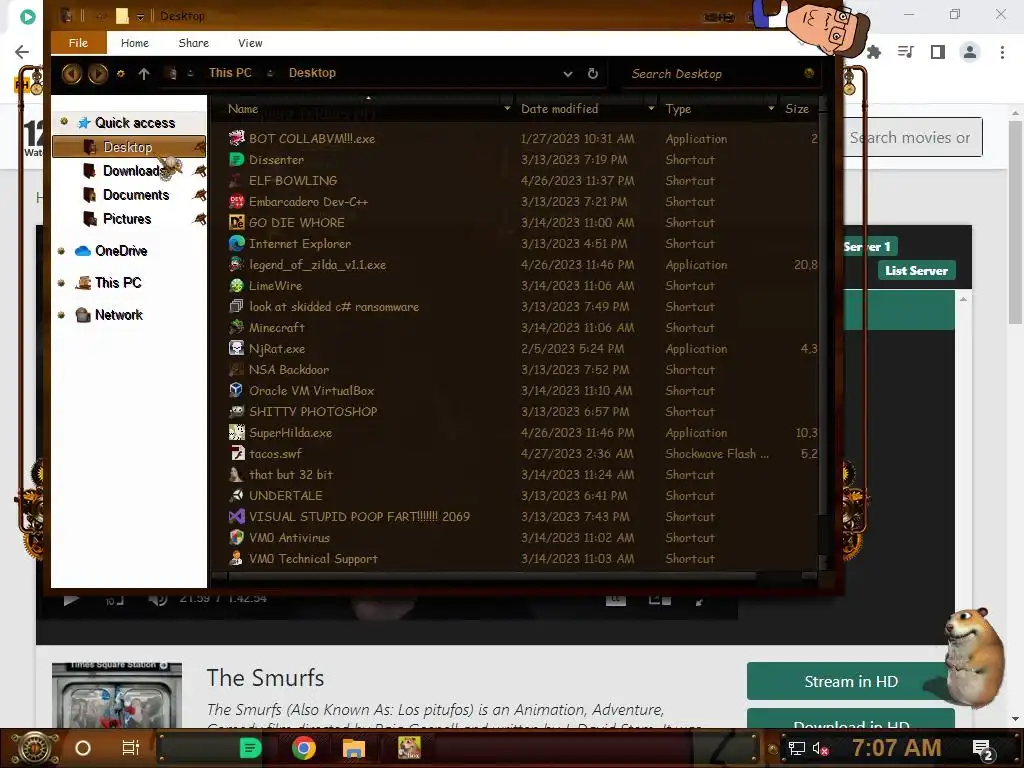1024x768 pixels.
Task: Select the SuperHilda.exe icon
Action: coord(236,432)
